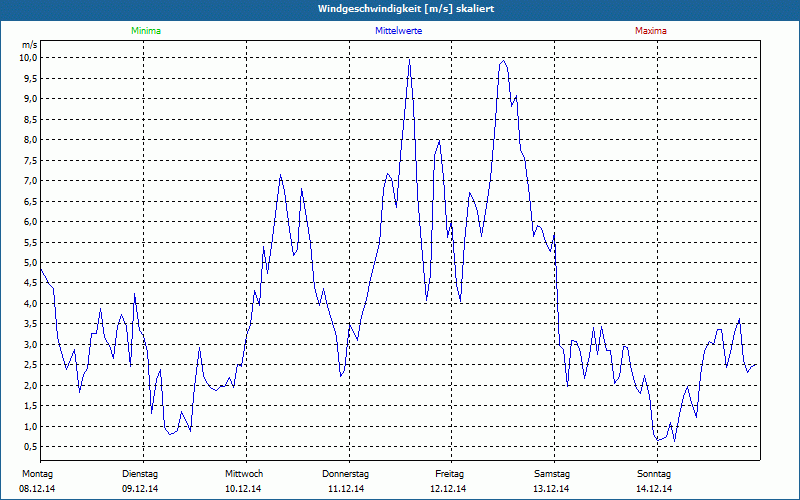Viewport: 800px width, 500px height.
Task: Click the Mittwoch day label
Action: click(244, 474)
